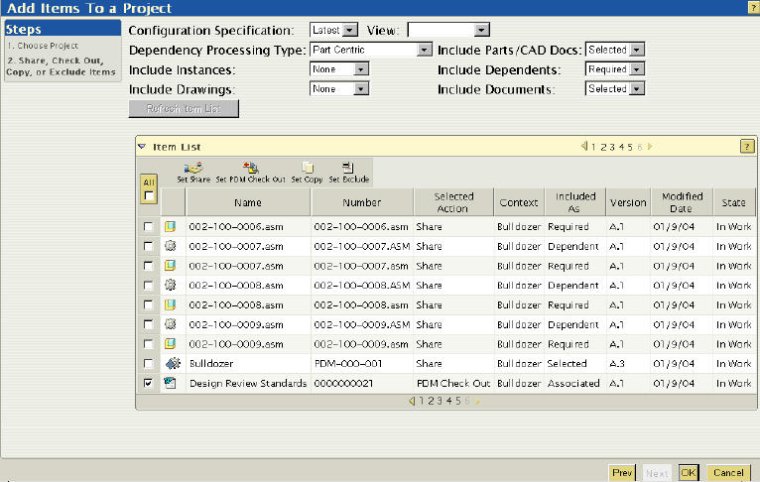The width and height of the screenshot is (760, 482).
Task: Check the 002-100-0006.asm row checkbox
Action: click(x=148, y=226)
